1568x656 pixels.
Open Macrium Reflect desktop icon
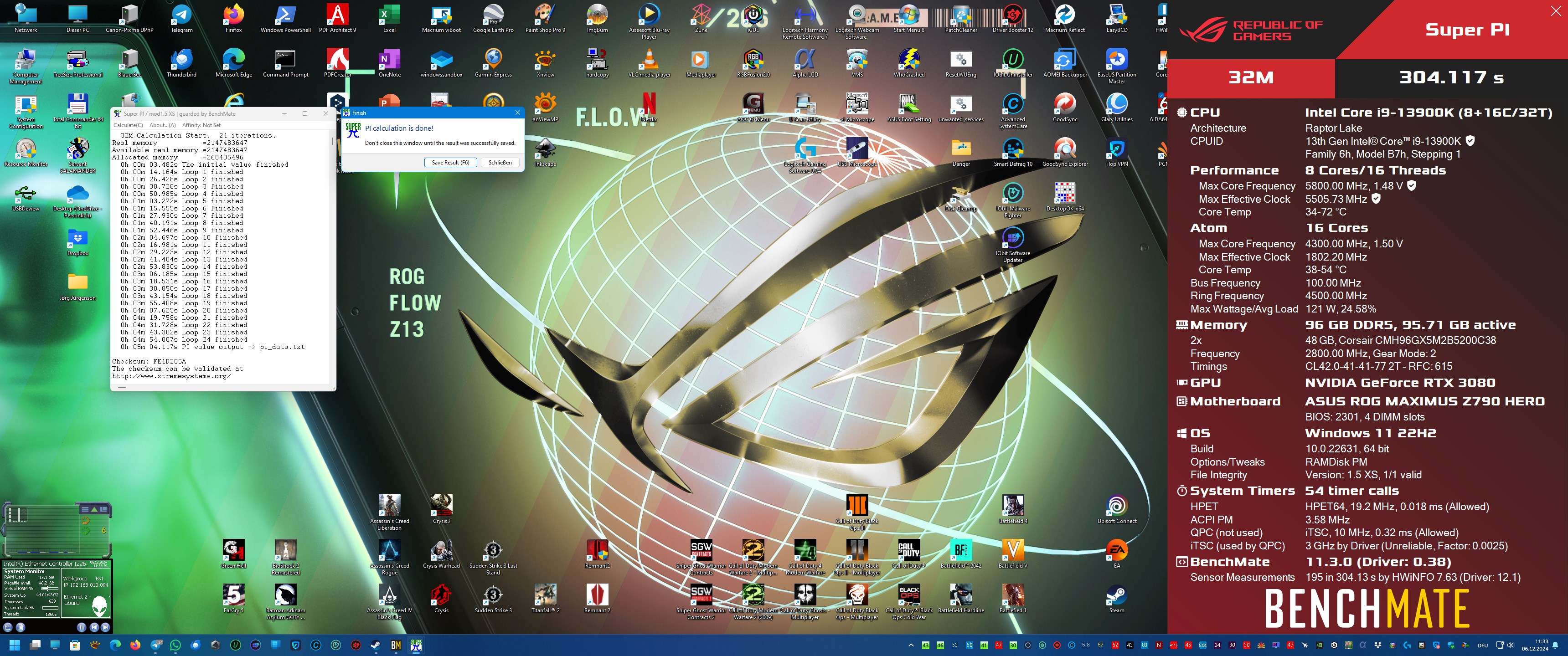pyautogui.click(x=1065, y=18)
